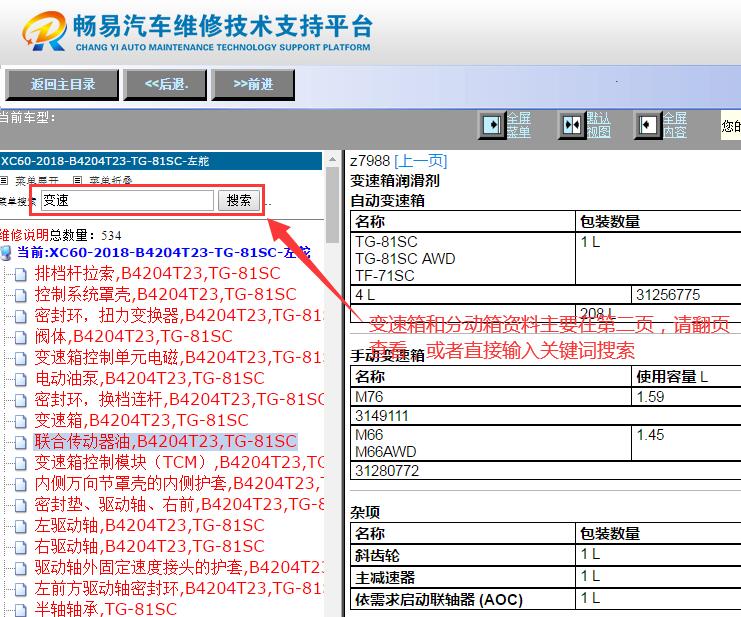This screenshot has height=617, width=741.
Task: Click document icon beside 联合传动器油
Action: (x=20, y=443)
